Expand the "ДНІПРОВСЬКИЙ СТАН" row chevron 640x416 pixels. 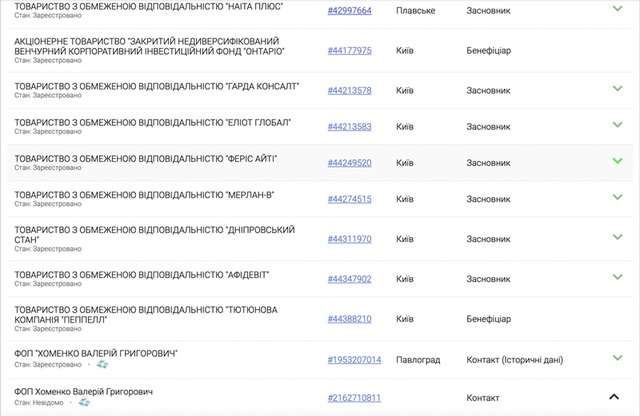point(617,238)
